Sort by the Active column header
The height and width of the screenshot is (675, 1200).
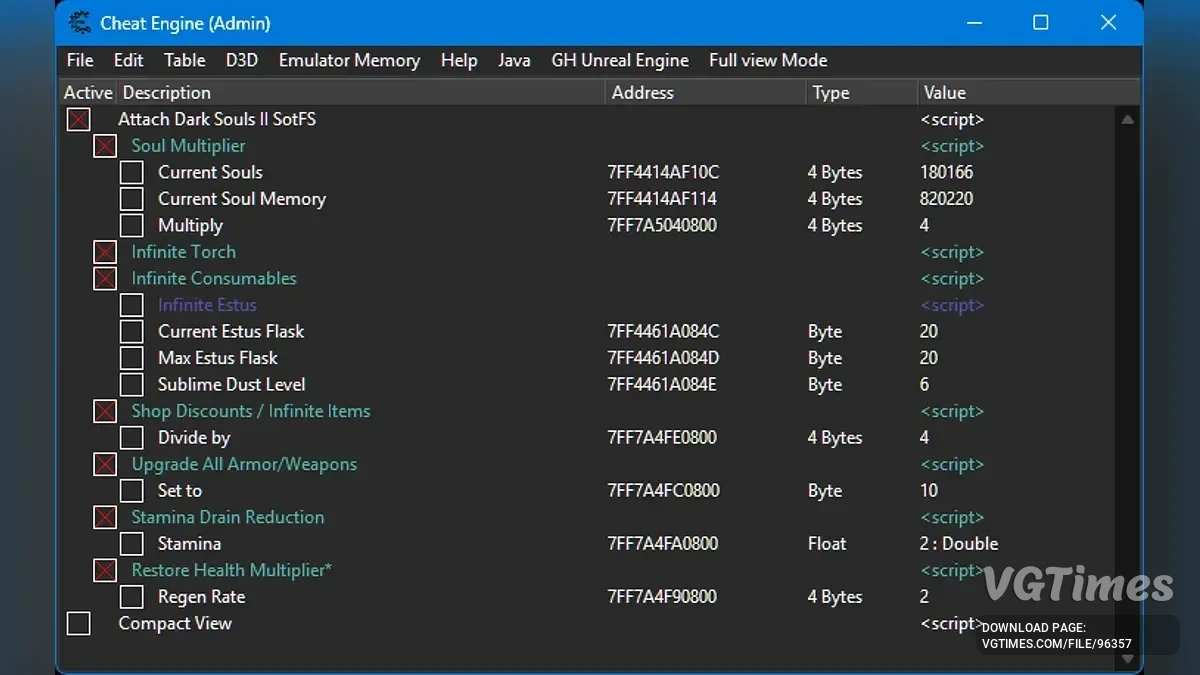pos(88,93)
